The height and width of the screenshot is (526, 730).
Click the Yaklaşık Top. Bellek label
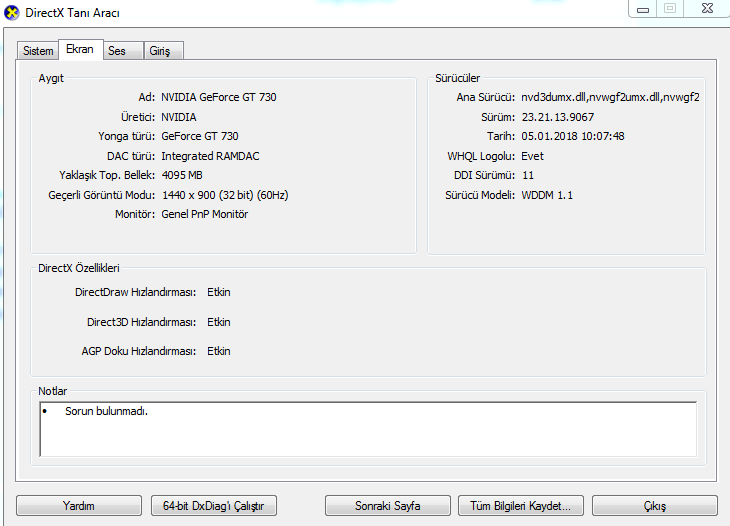tap(107, 175)
